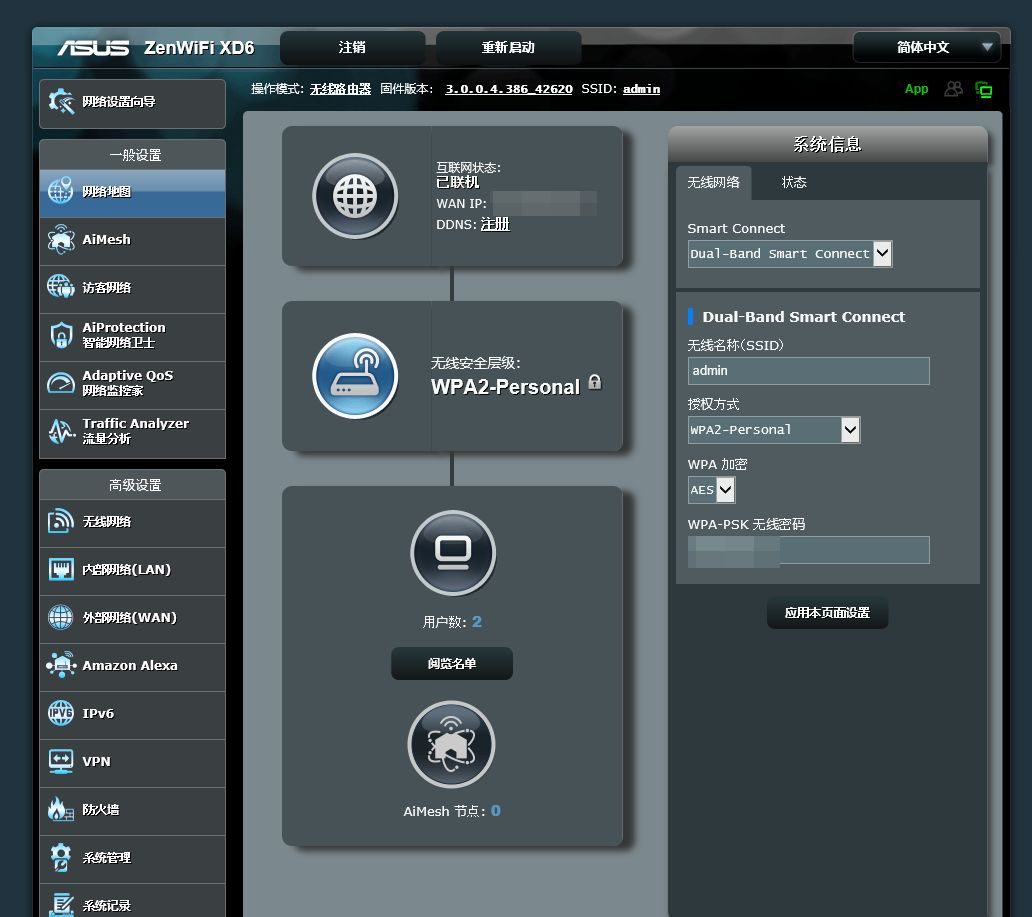
Task: Click the 用户数 count 2
Action: click(x=477, y=621)
